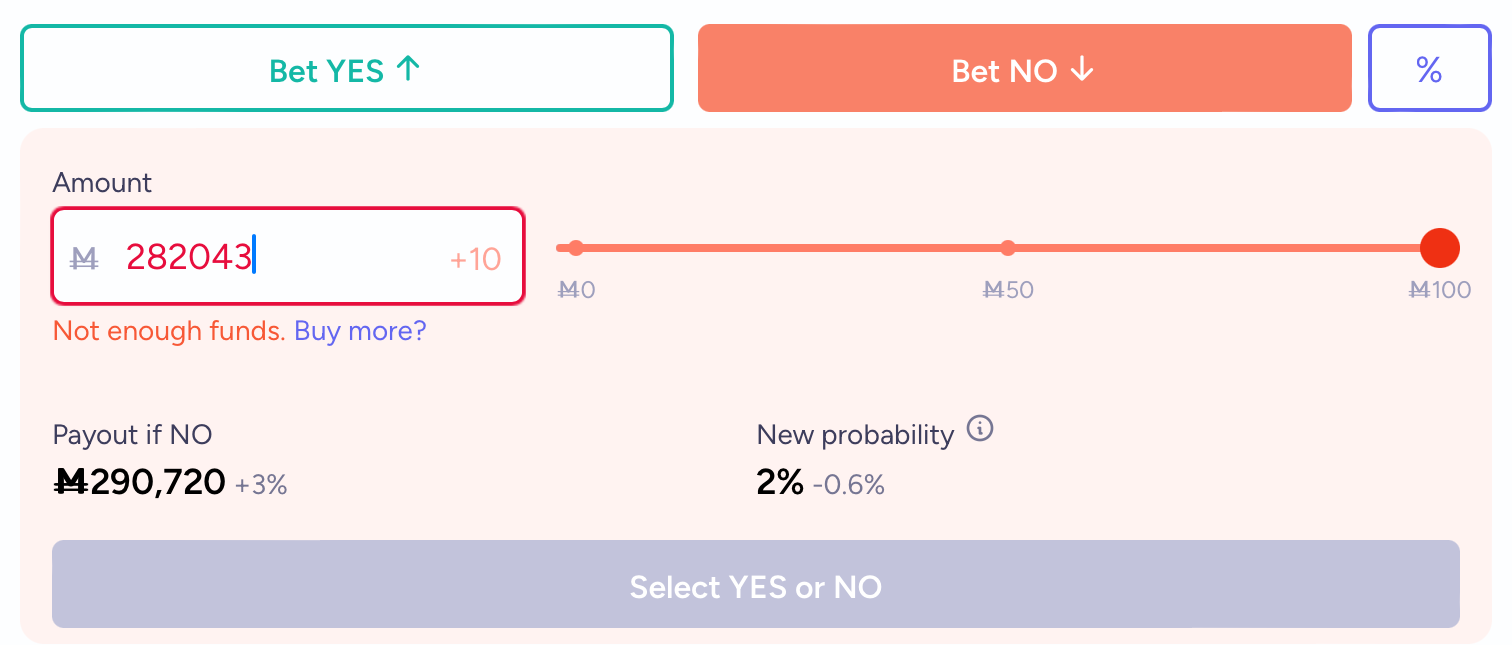The width and height of the screenshot is (1512, 645).
Task: Click the Ṁ100 label under the slider
Action: (1439, 290)
